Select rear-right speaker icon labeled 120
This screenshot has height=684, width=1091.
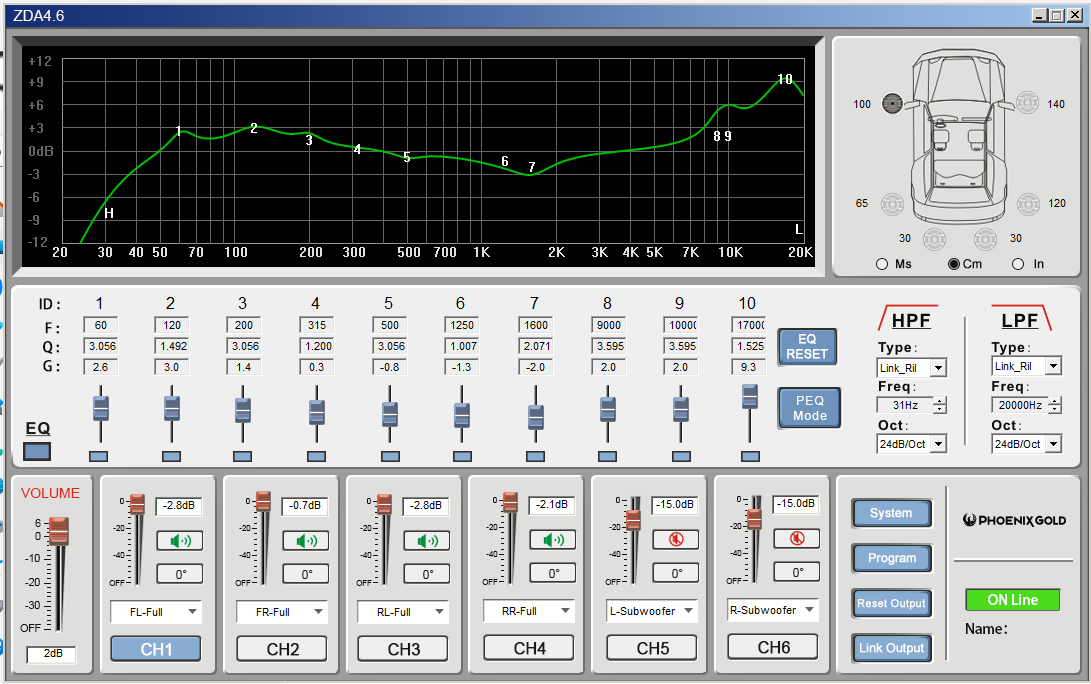pos(1028,204)
